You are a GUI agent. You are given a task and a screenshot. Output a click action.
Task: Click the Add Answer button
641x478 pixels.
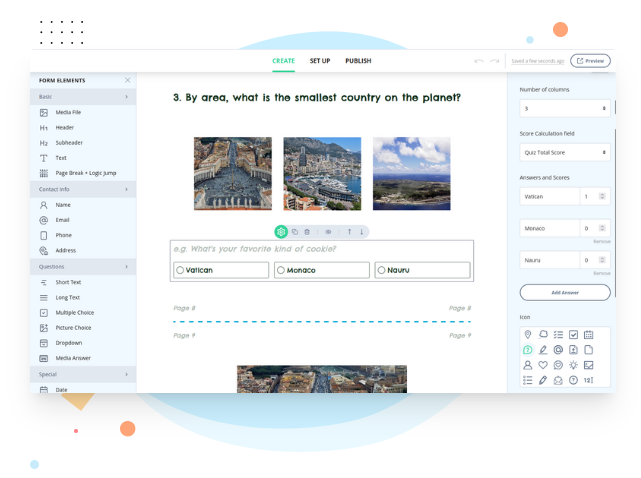click(x=564, y=292)
